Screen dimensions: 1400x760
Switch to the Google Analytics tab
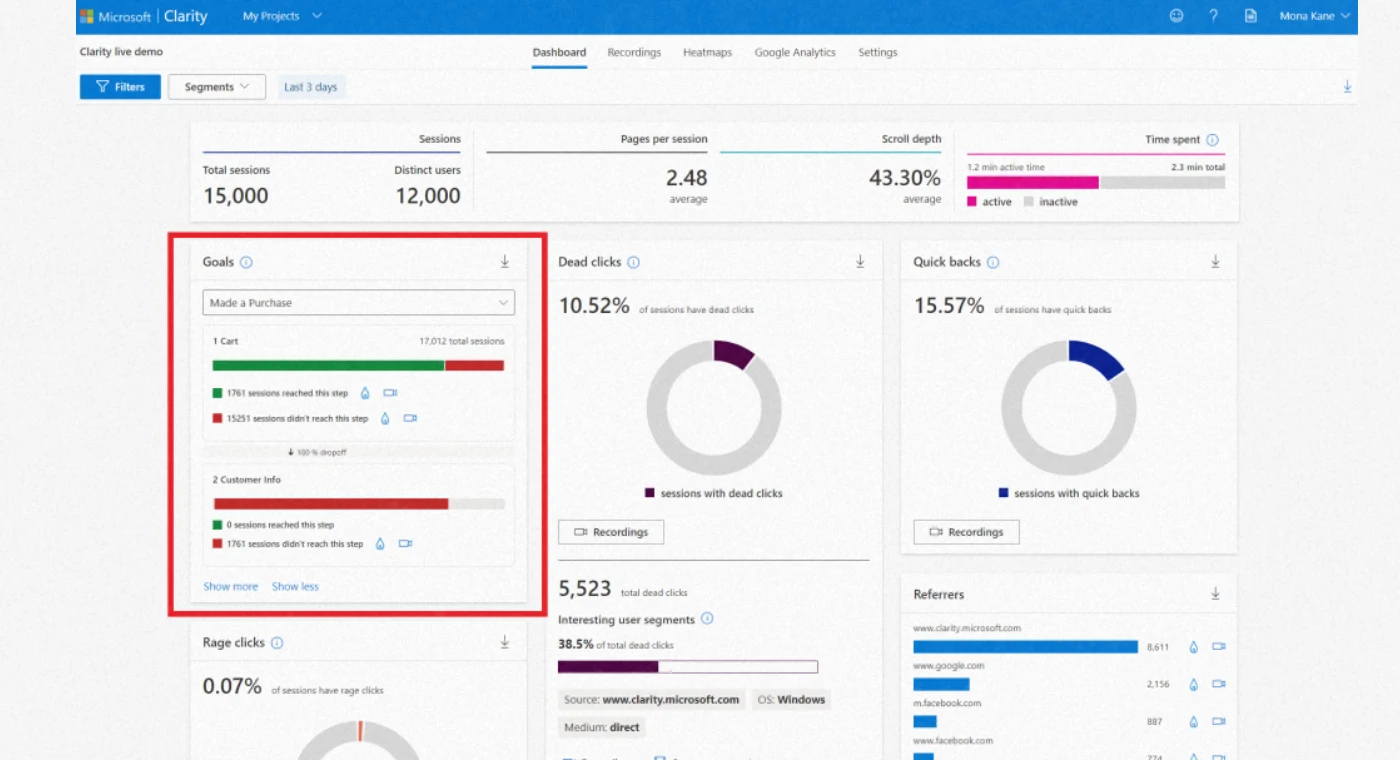pos(795,53)
